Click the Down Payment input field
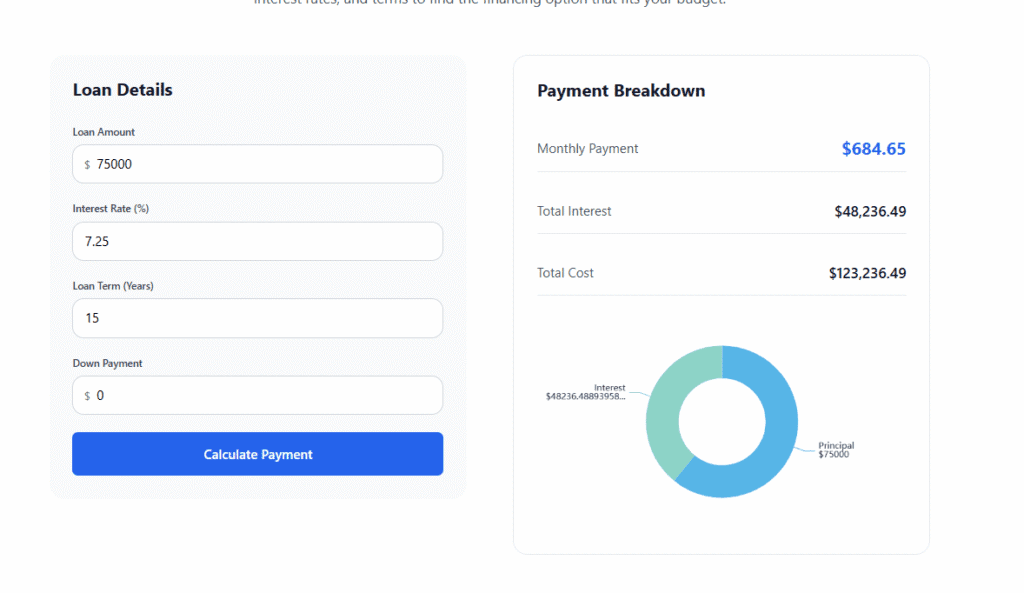Viewport: 1024px width, 593px height. pos(257,395)
